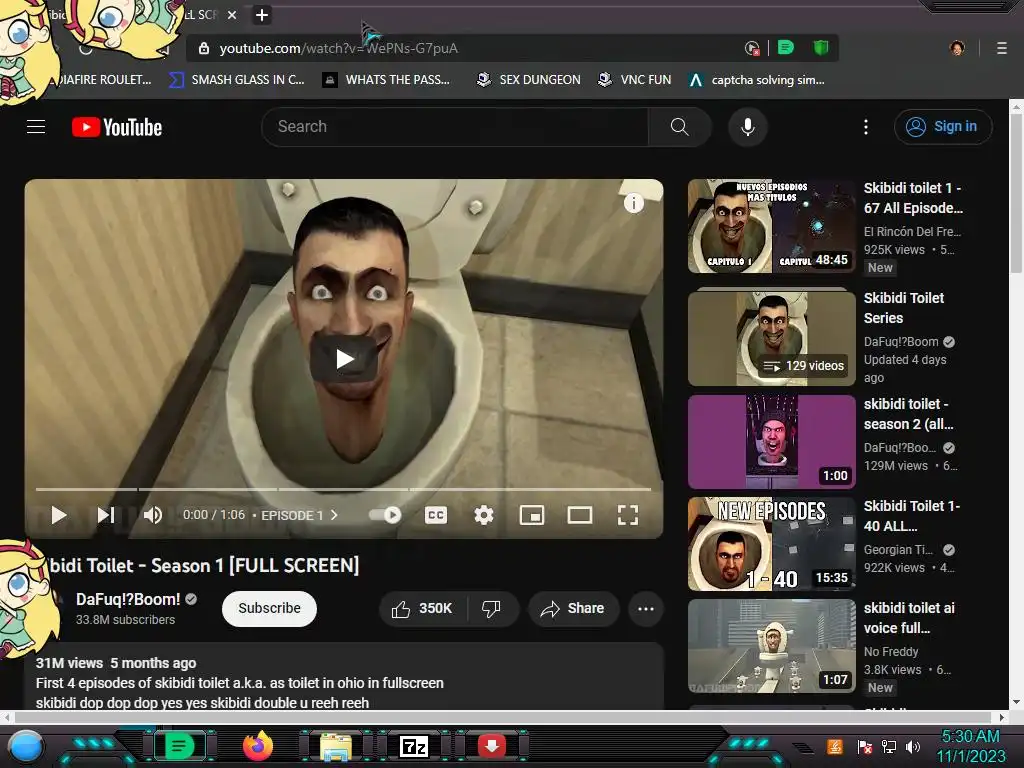Open VNC FUN bookmark

(635, 80)
